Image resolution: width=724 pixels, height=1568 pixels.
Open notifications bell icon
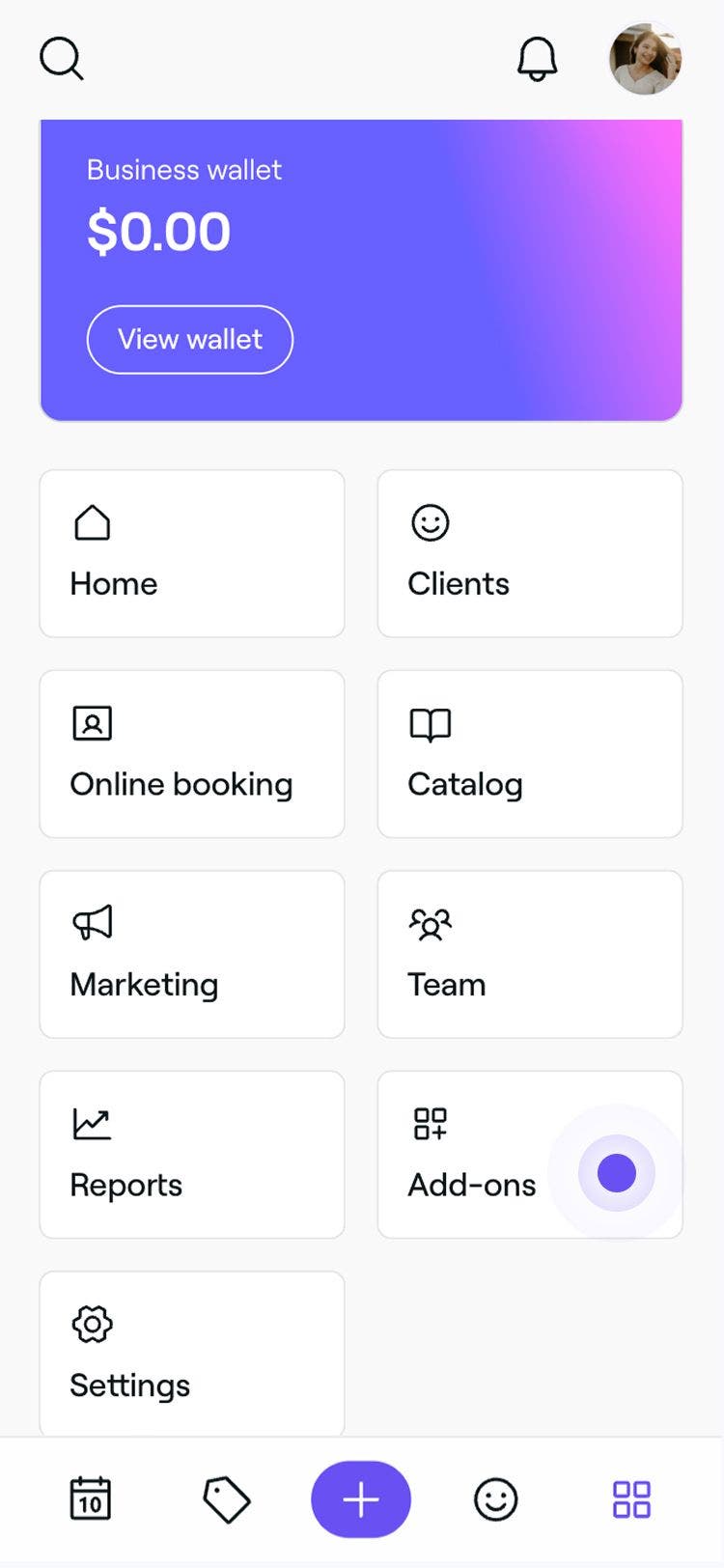click(537, 59)
